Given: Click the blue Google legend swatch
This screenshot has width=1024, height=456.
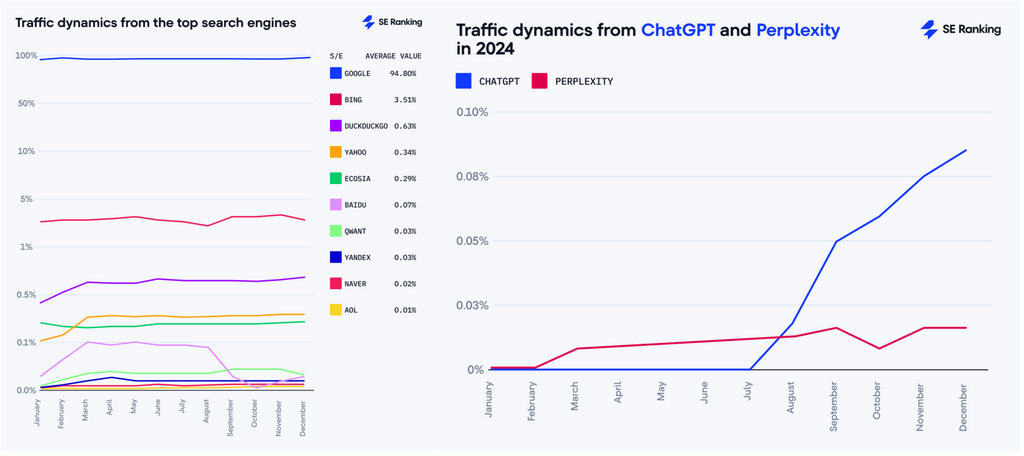Looking at the screenshot, I should point(336,73).
